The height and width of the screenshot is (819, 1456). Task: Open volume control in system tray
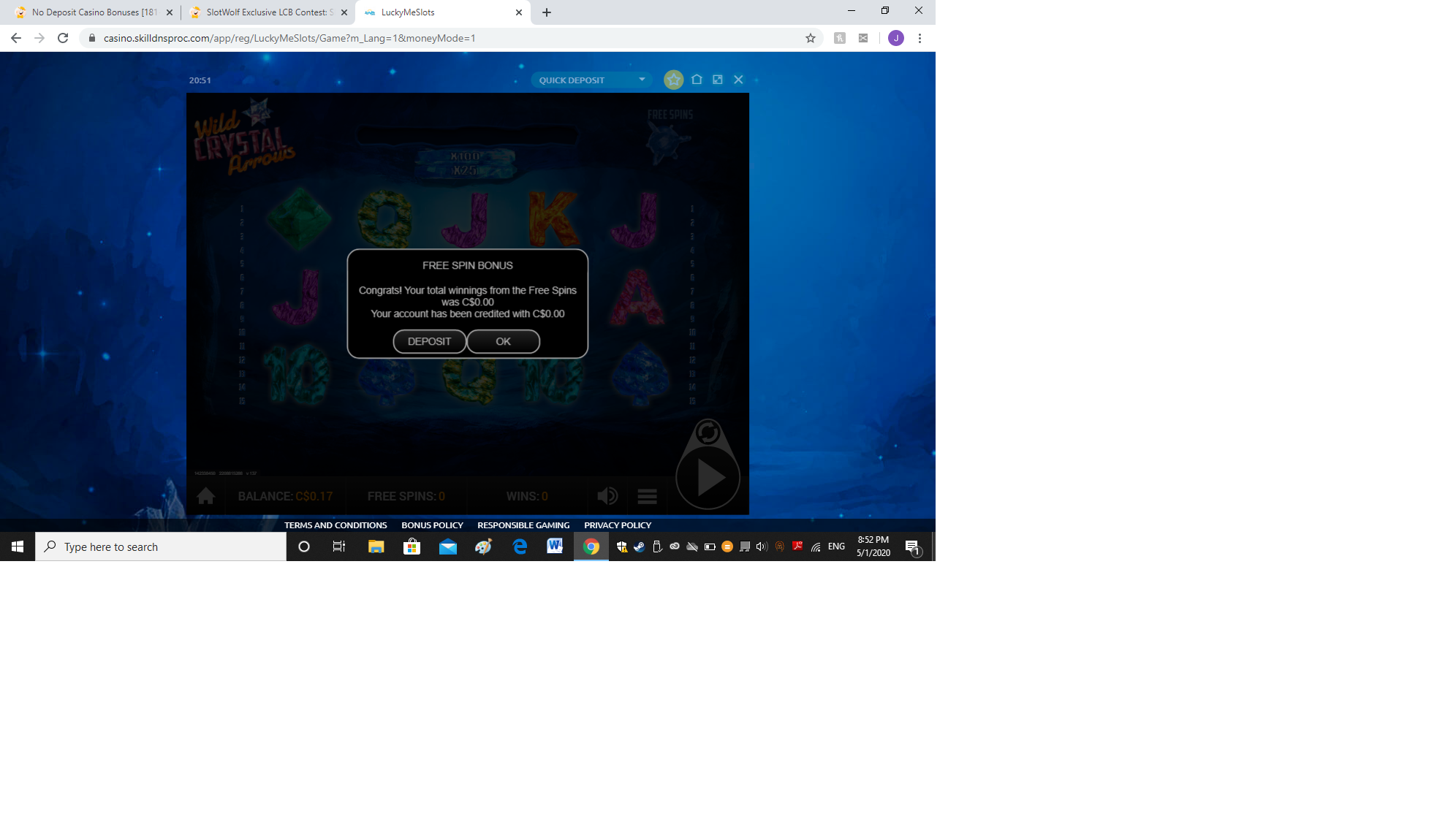[x=762, y=546]
